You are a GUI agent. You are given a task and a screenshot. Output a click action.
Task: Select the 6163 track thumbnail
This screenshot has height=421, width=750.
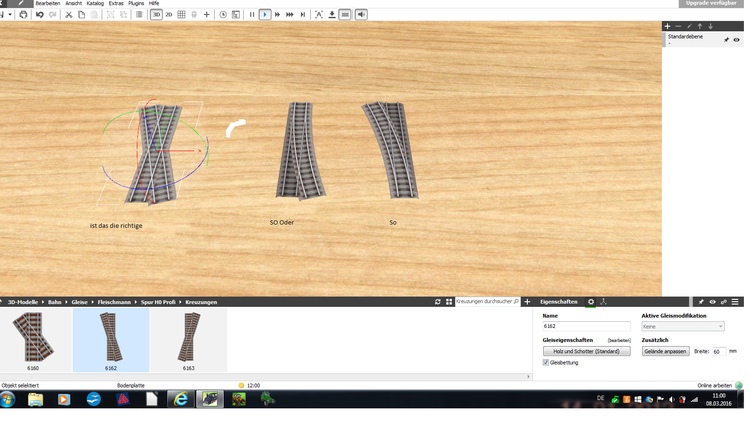pyautogui.click(x=188, y=340)
